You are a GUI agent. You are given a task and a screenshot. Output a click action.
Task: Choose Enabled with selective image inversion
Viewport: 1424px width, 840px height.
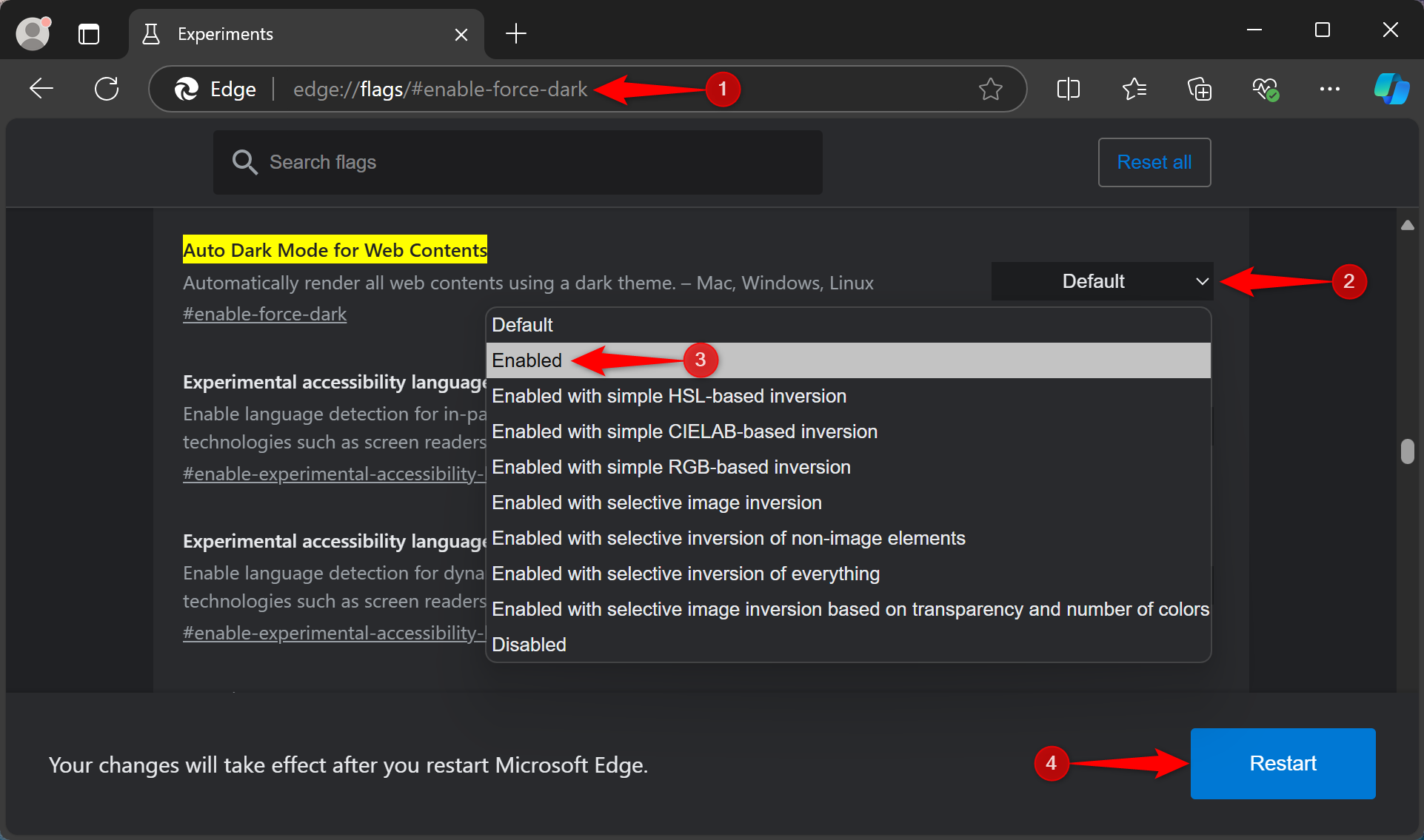[656, 503]
